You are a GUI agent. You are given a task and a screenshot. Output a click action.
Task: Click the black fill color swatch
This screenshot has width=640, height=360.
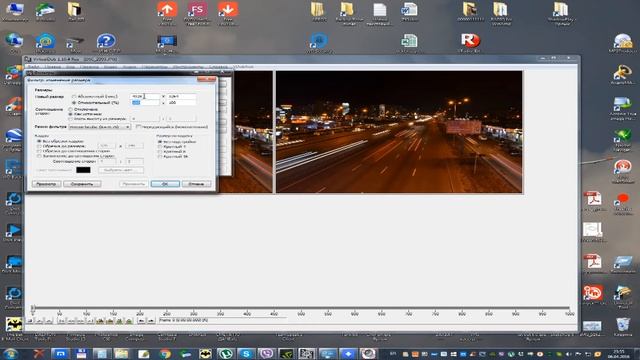pyautogui.click(x=83, y=170)
